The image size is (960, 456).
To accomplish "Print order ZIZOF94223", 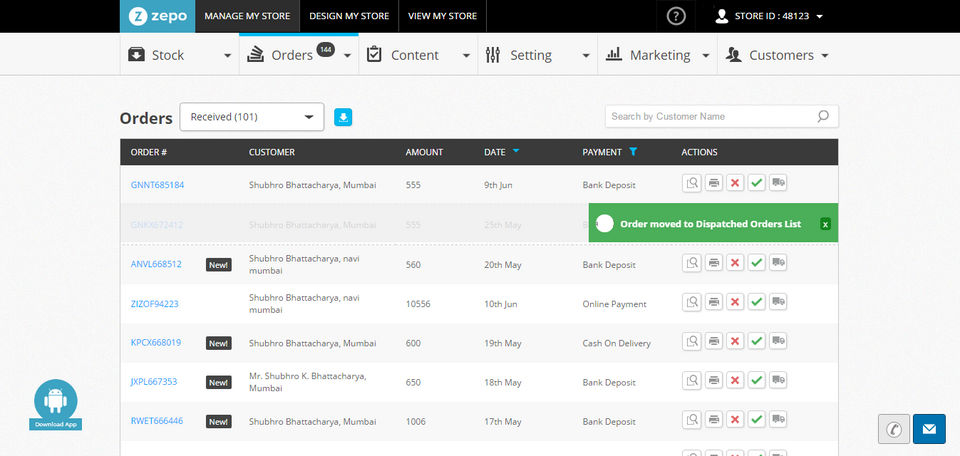I will click(714, 302).
